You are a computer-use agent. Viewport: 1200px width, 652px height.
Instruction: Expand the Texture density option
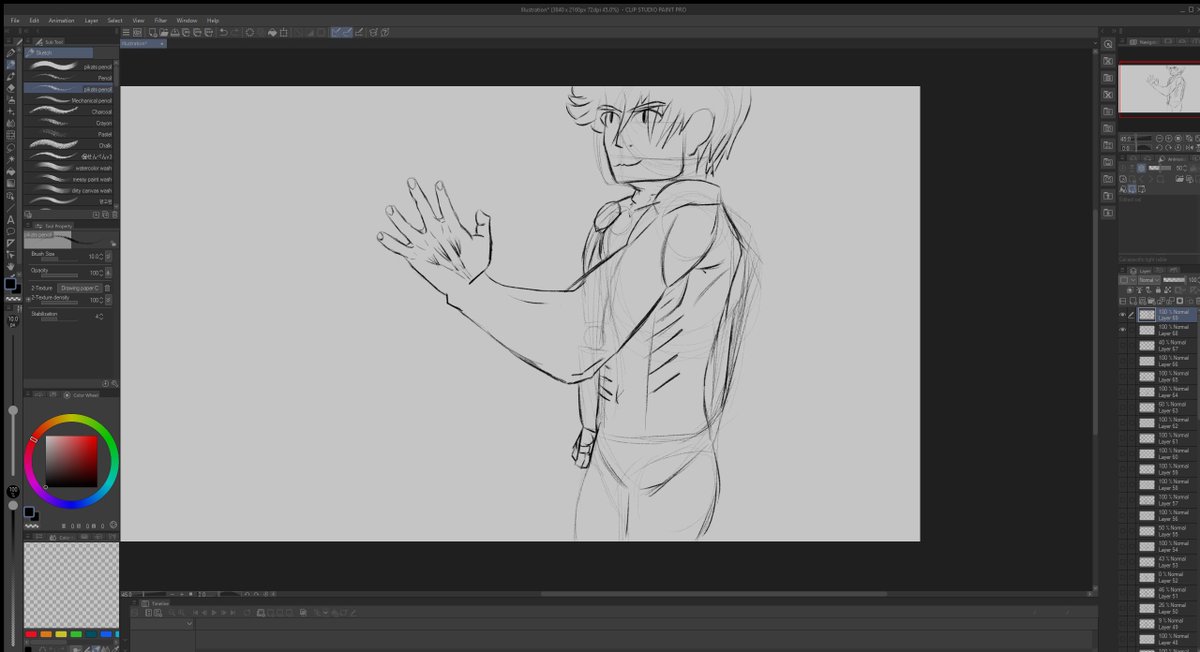28,299
